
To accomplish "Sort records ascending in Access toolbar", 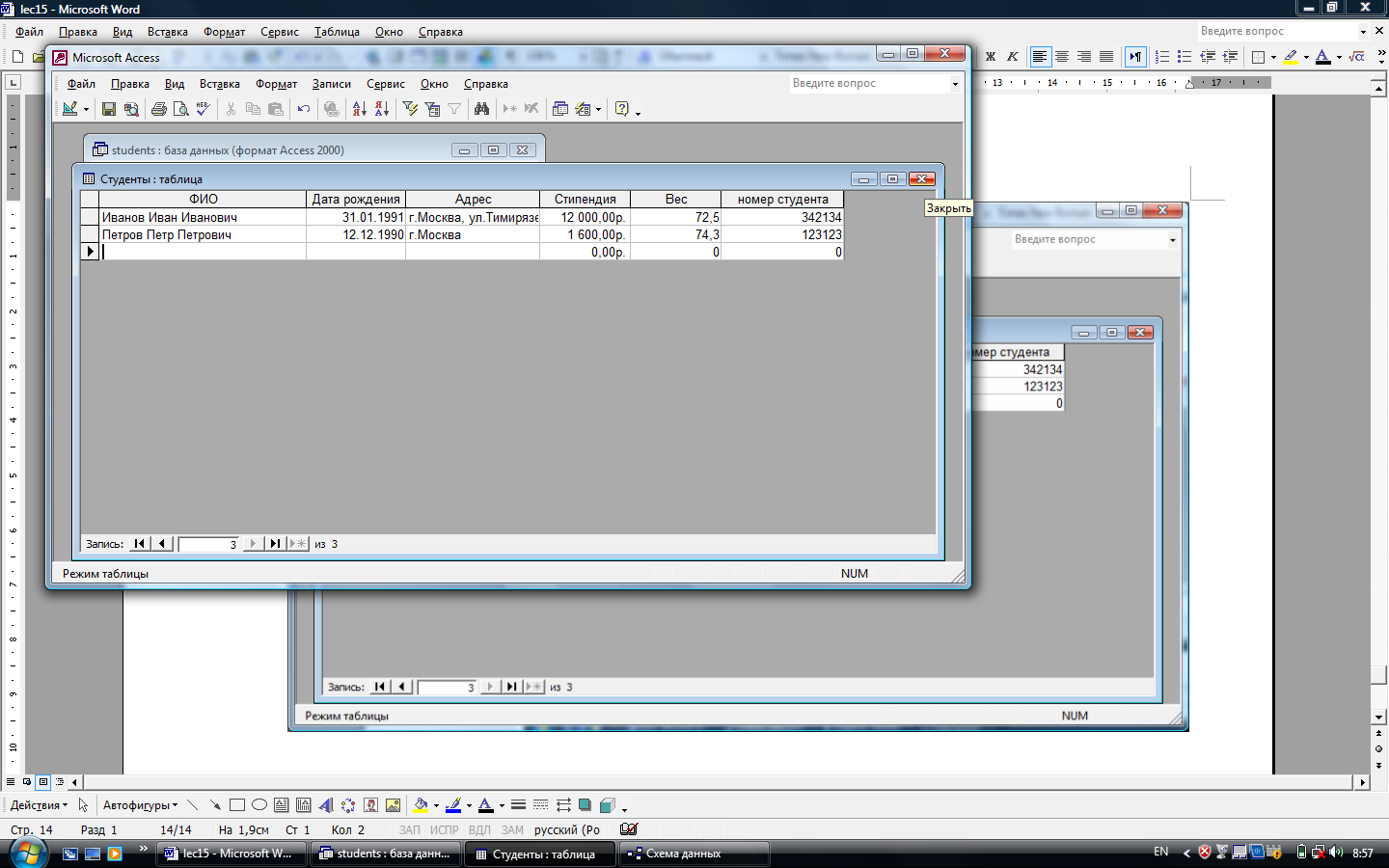I will [x=360, y=109].
